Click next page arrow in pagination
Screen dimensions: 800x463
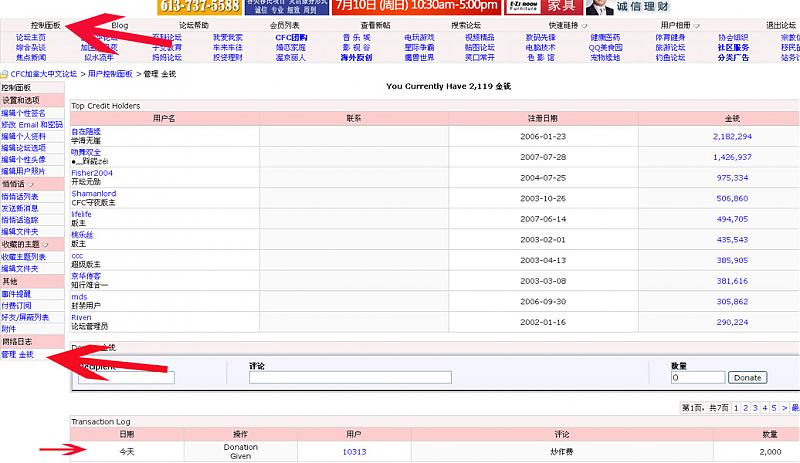click(783, 408)
